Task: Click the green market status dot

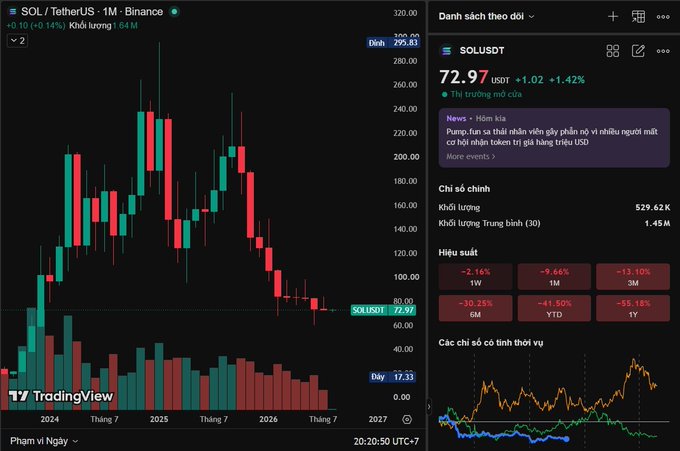Action: (x=174, y=12)
